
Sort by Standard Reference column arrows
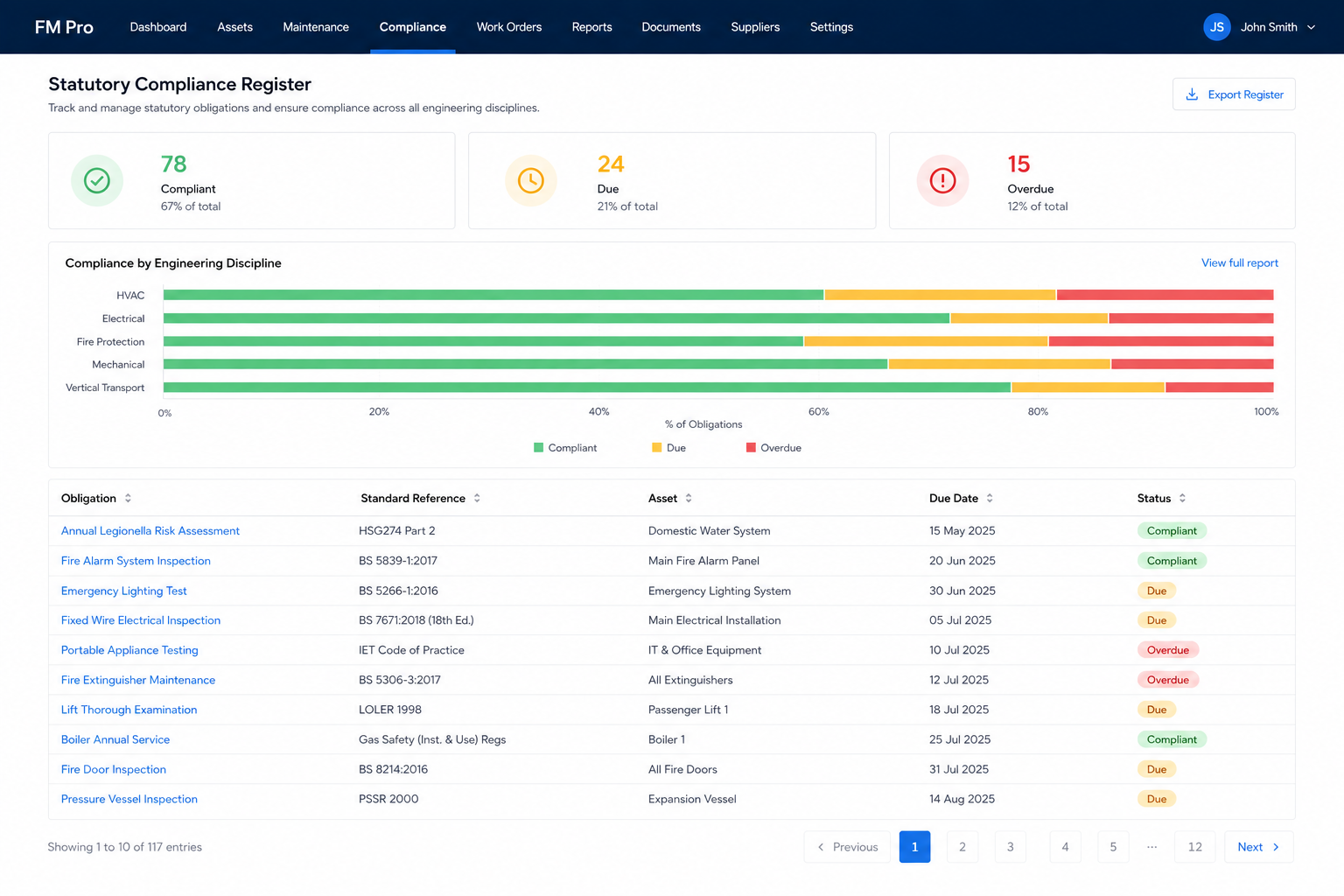477,498
